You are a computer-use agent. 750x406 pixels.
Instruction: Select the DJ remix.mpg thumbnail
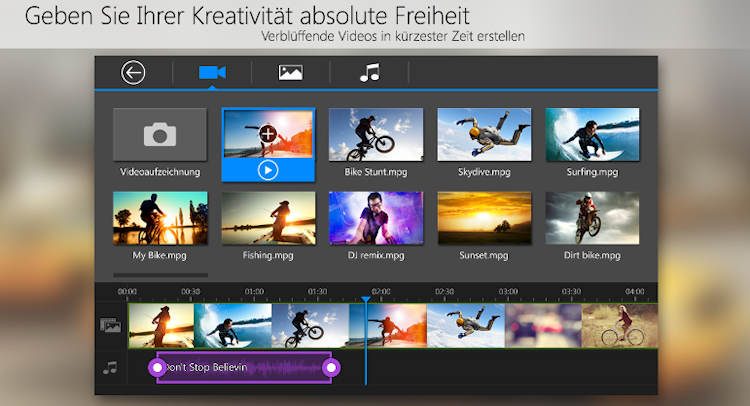[x=376, y=218]
